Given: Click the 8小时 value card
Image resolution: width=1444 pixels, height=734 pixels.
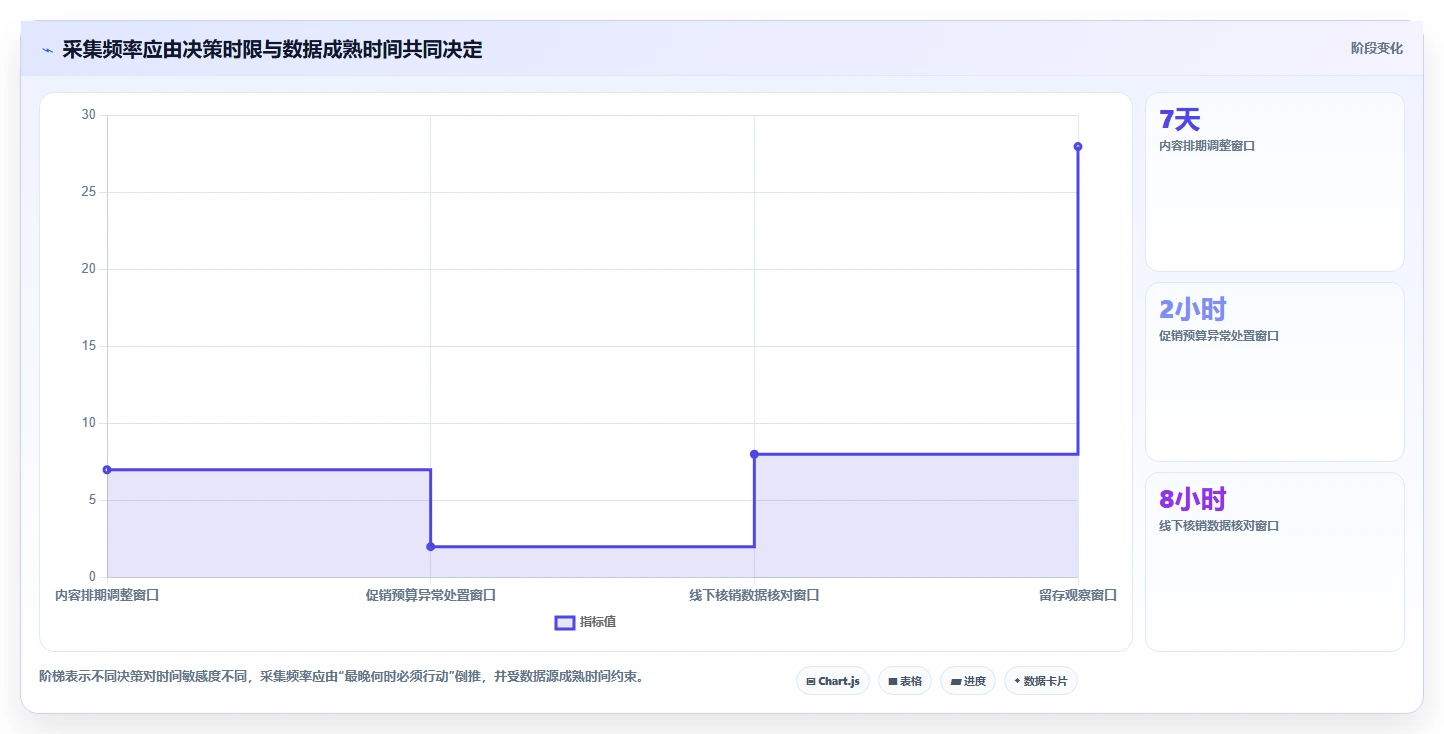Looking at the screenshot, I should point(1274,562).
